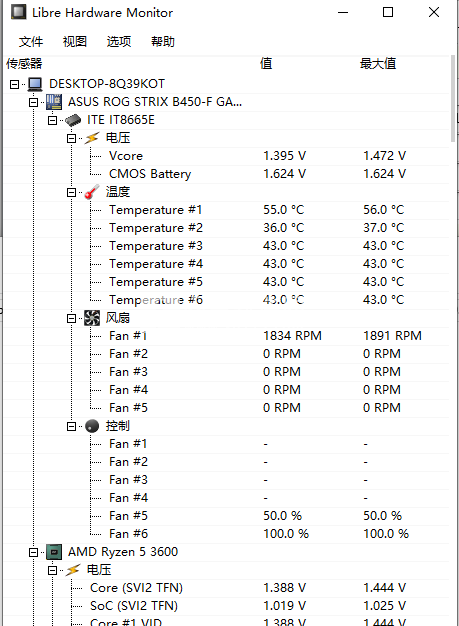Select the Temperature #4 row
The height and width of the screenshot is (626, 459).
227,264
